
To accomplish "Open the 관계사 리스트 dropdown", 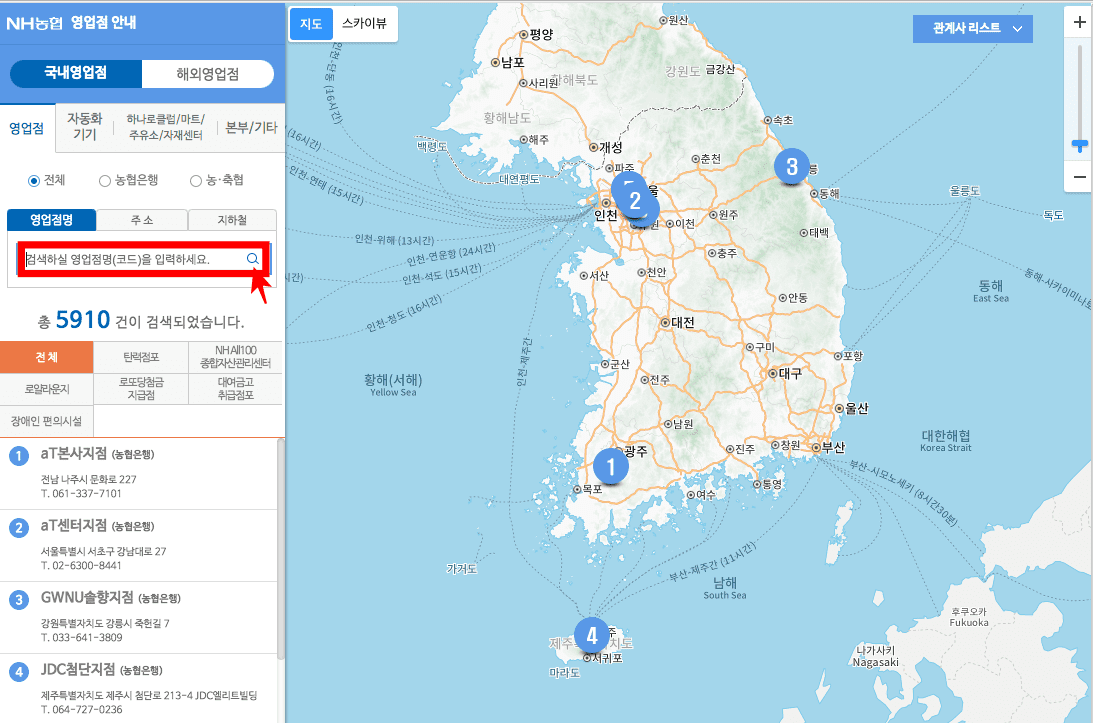I will 972,29.
